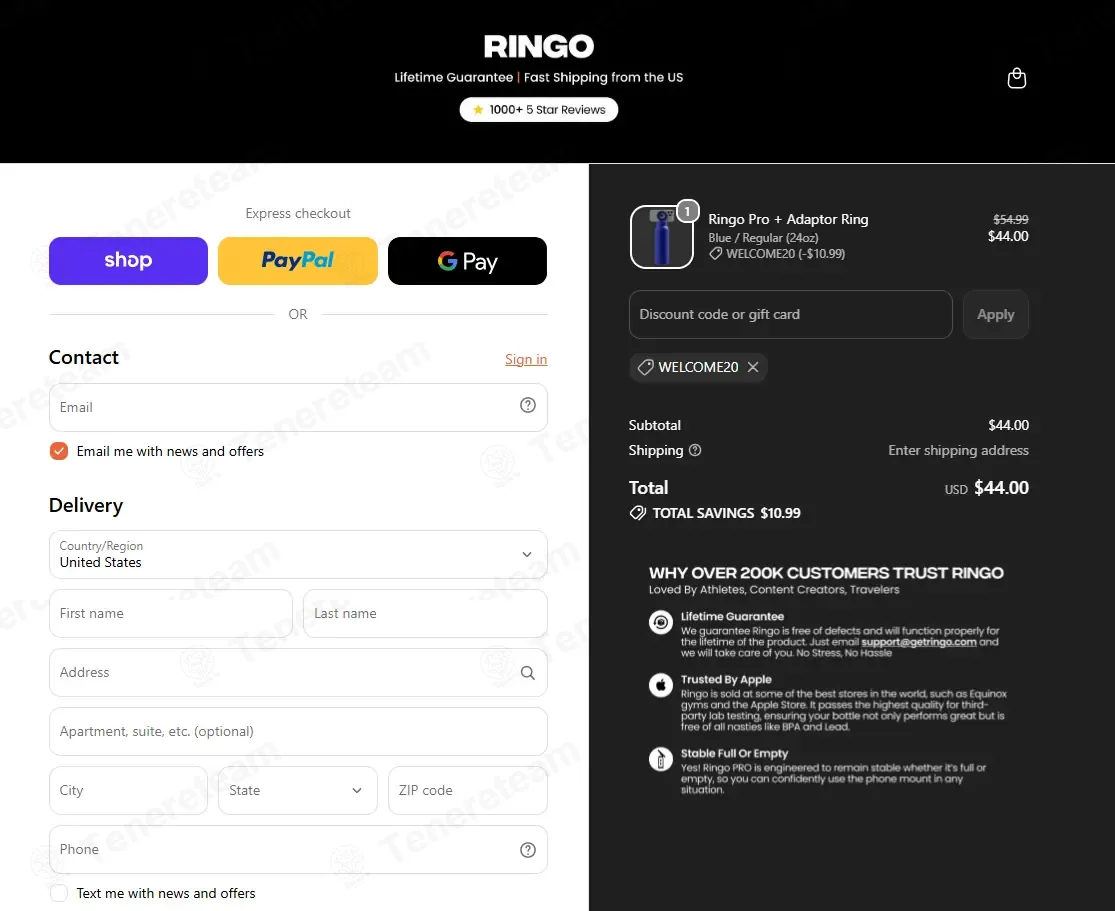The image size is (1115, 911).
Task: Click the Enter shipping address text
Action: (x=959, y=450)
